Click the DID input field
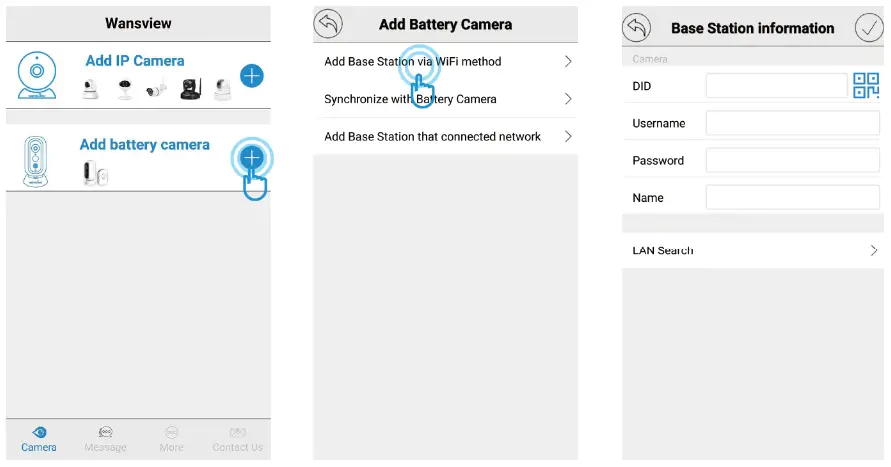This screenshot has height=467, width=891. point(776,86)
